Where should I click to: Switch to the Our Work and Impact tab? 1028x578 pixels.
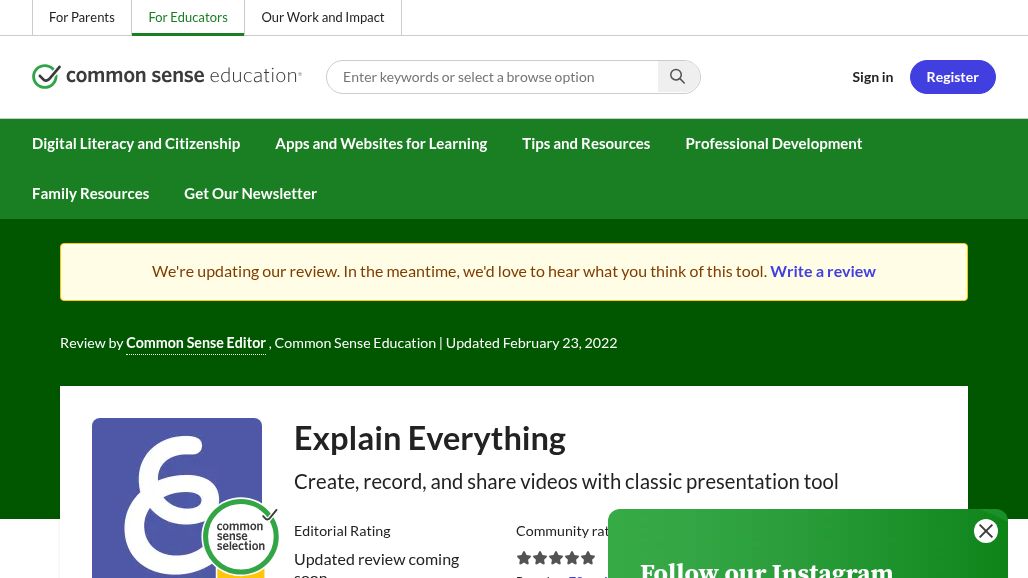click(322, 17)
